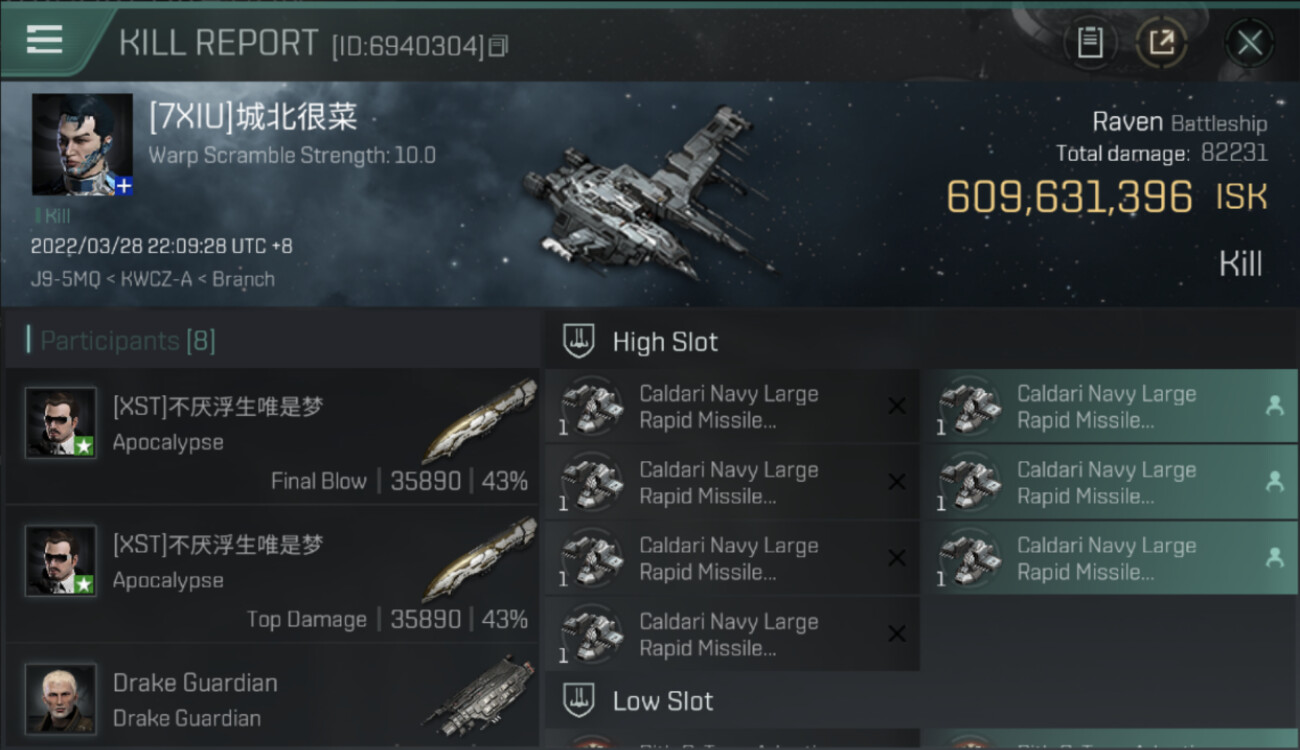Tap person icon on third dropped missile launcher
The image size is (1300, 750).
(x=1274, y=558)
